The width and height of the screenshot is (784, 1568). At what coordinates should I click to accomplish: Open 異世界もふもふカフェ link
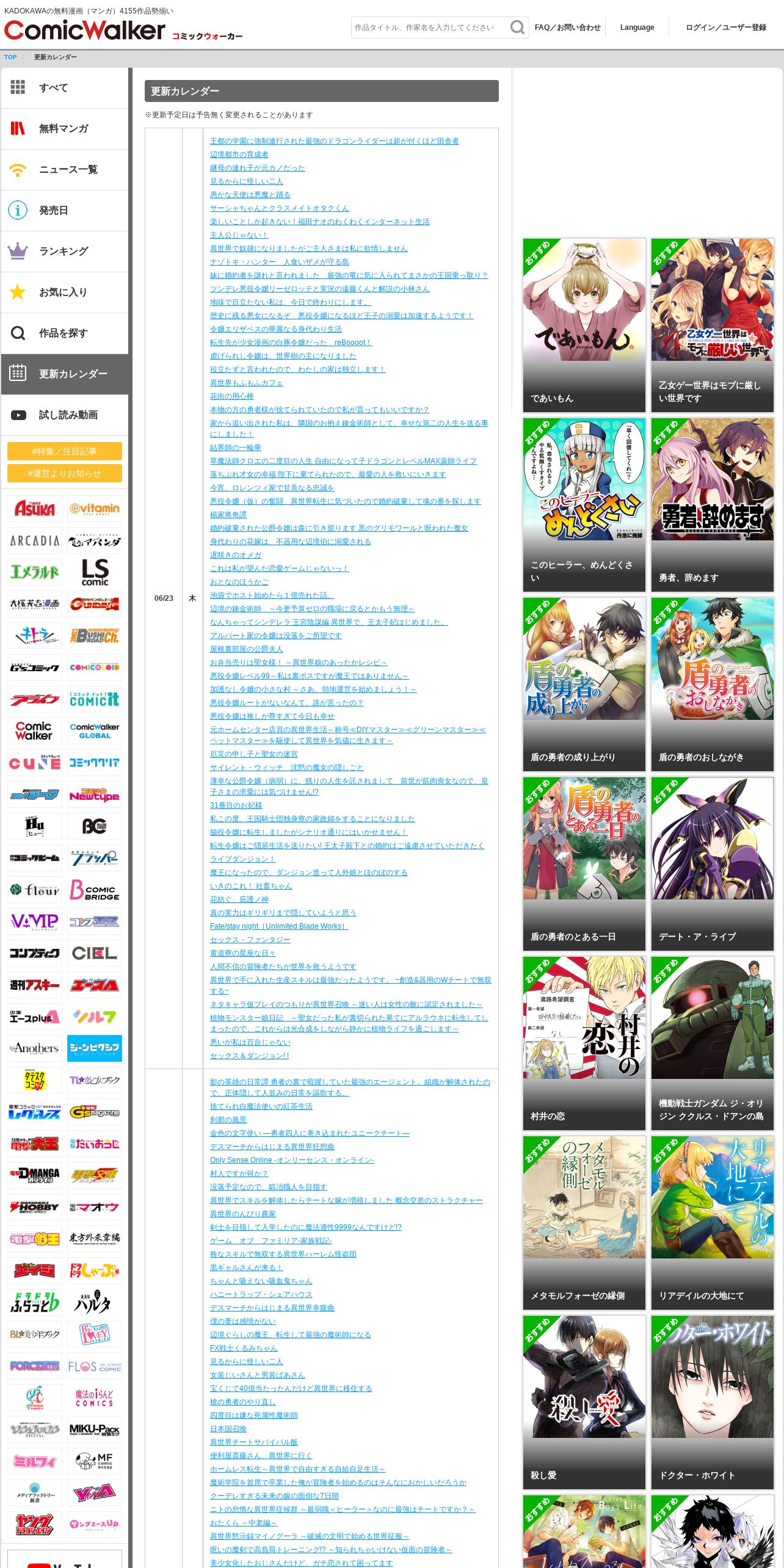click(247, 383)
